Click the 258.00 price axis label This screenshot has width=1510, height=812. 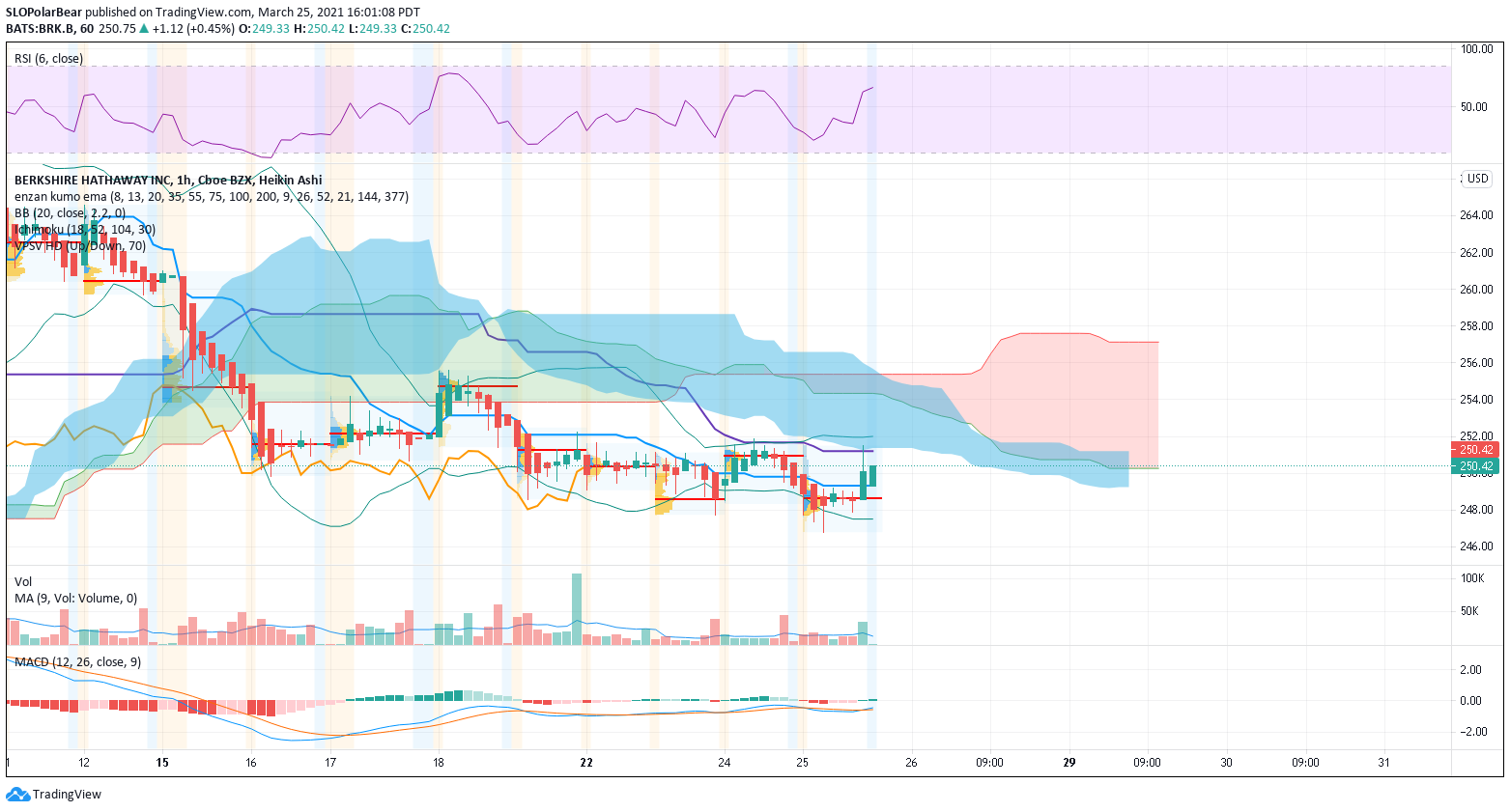point(1476,326)
